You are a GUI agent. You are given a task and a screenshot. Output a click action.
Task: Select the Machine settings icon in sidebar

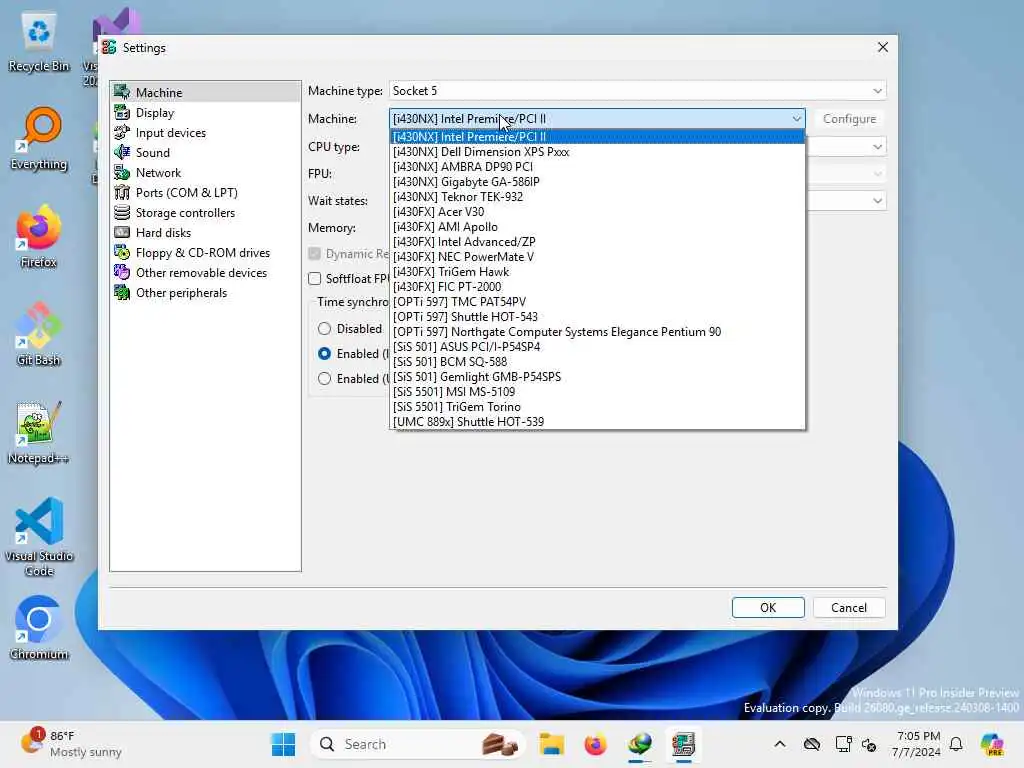[122, 92]
